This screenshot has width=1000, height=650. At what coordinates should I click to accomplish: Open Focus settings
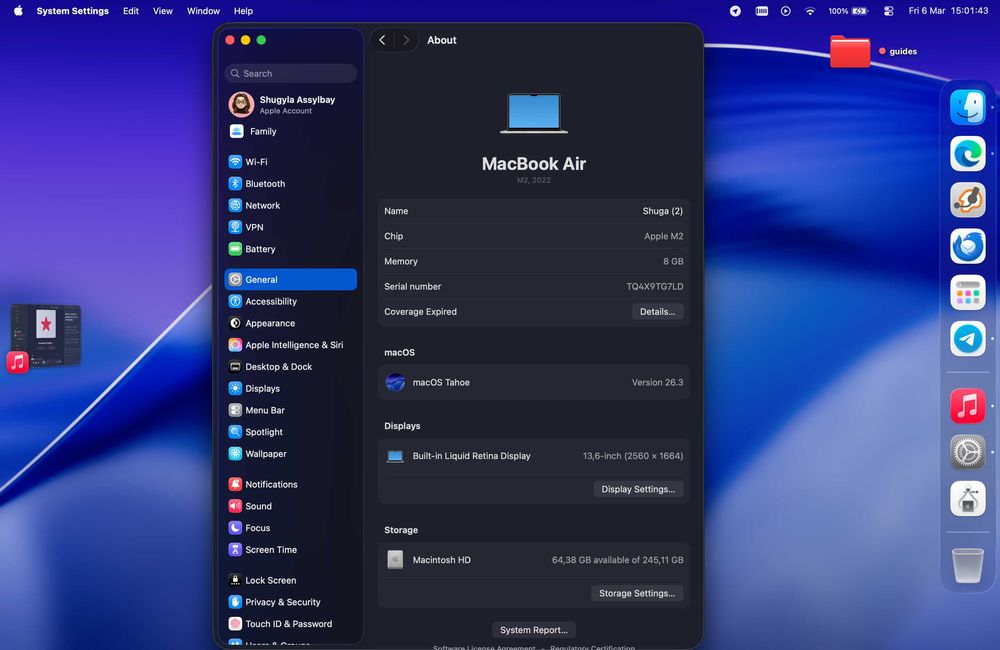(290, 528)
